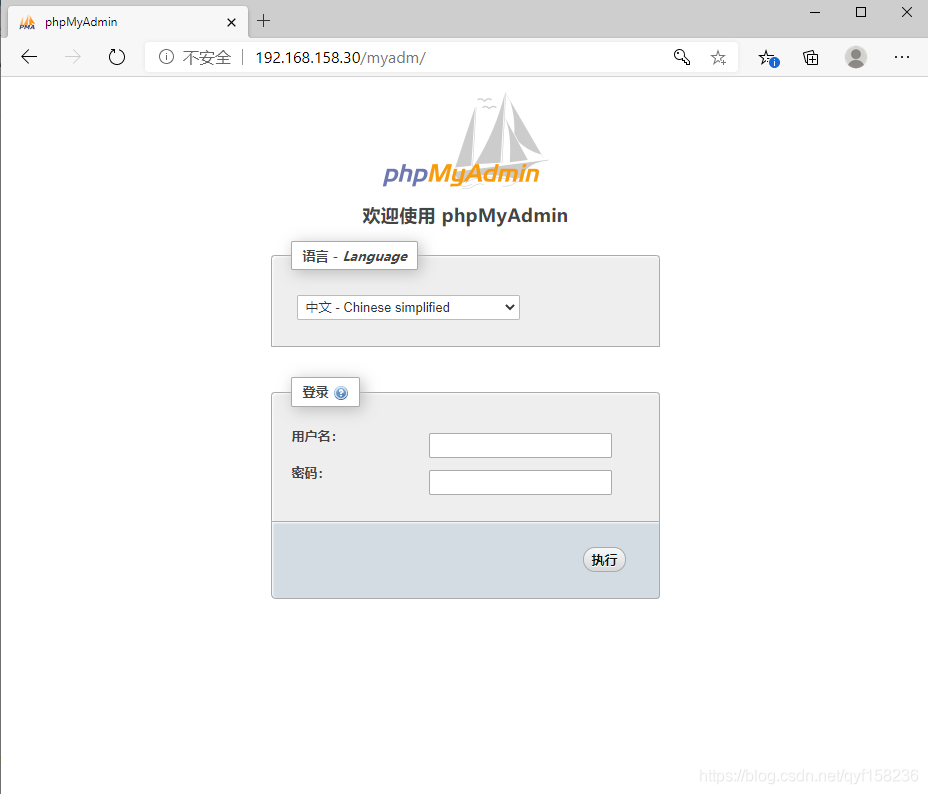
Task: Close the browser window
Action: pos(907,12)
